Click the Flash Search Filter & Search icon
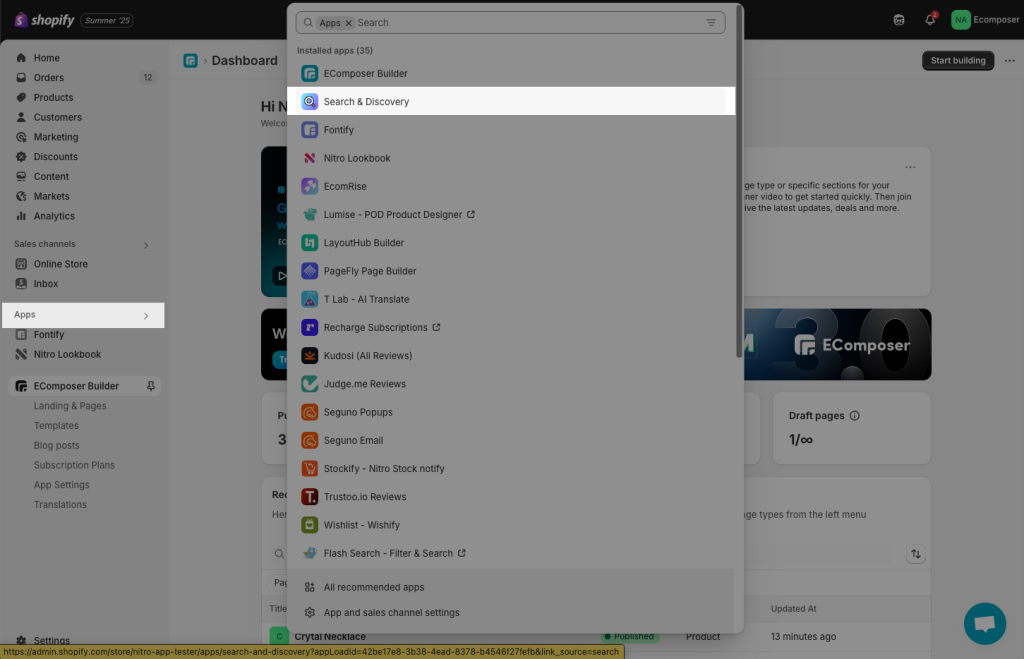 (310, 553)
